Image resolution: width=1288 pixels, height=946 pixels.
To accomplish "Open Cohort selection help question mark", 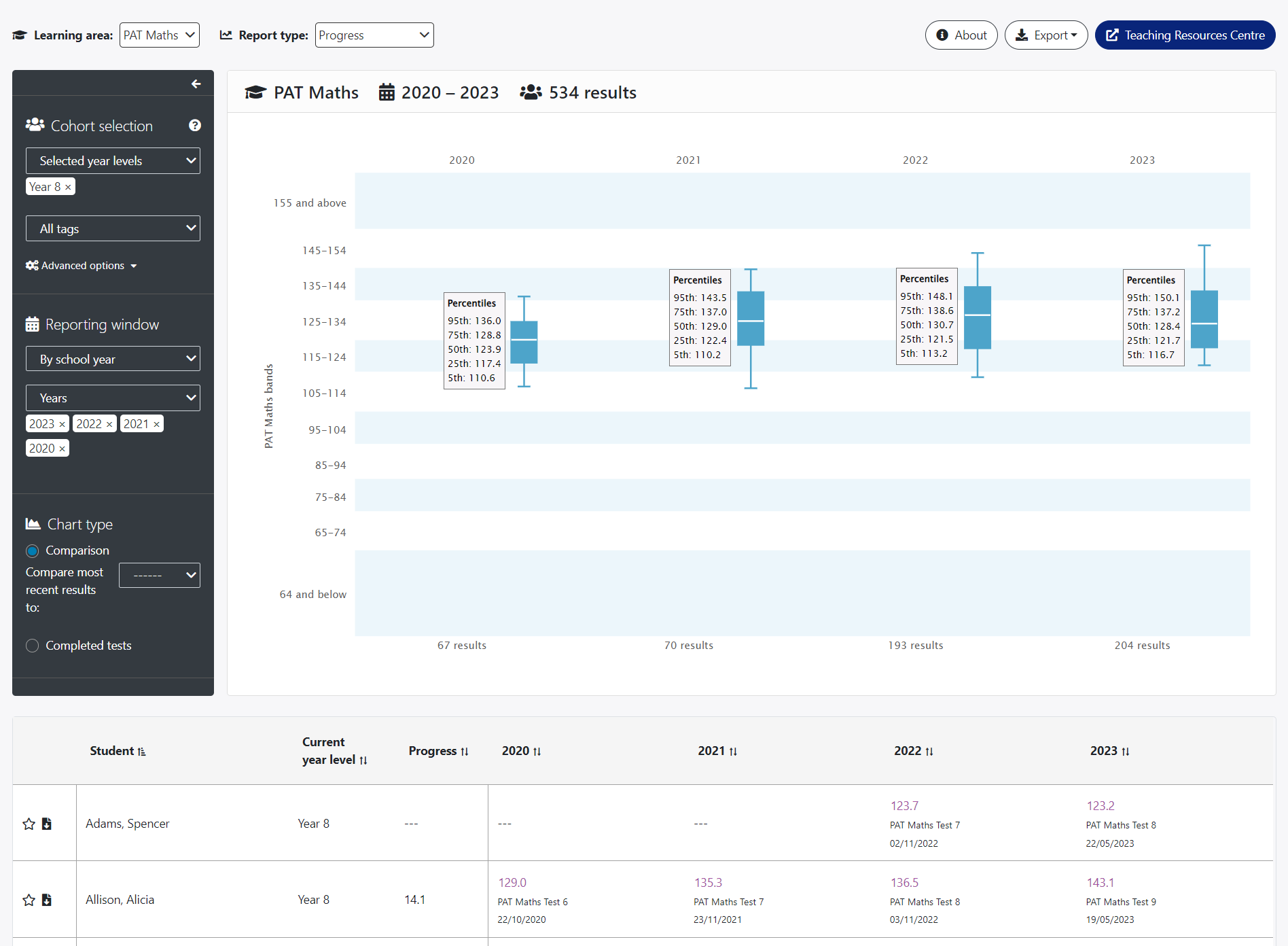I will pos(195,125).
